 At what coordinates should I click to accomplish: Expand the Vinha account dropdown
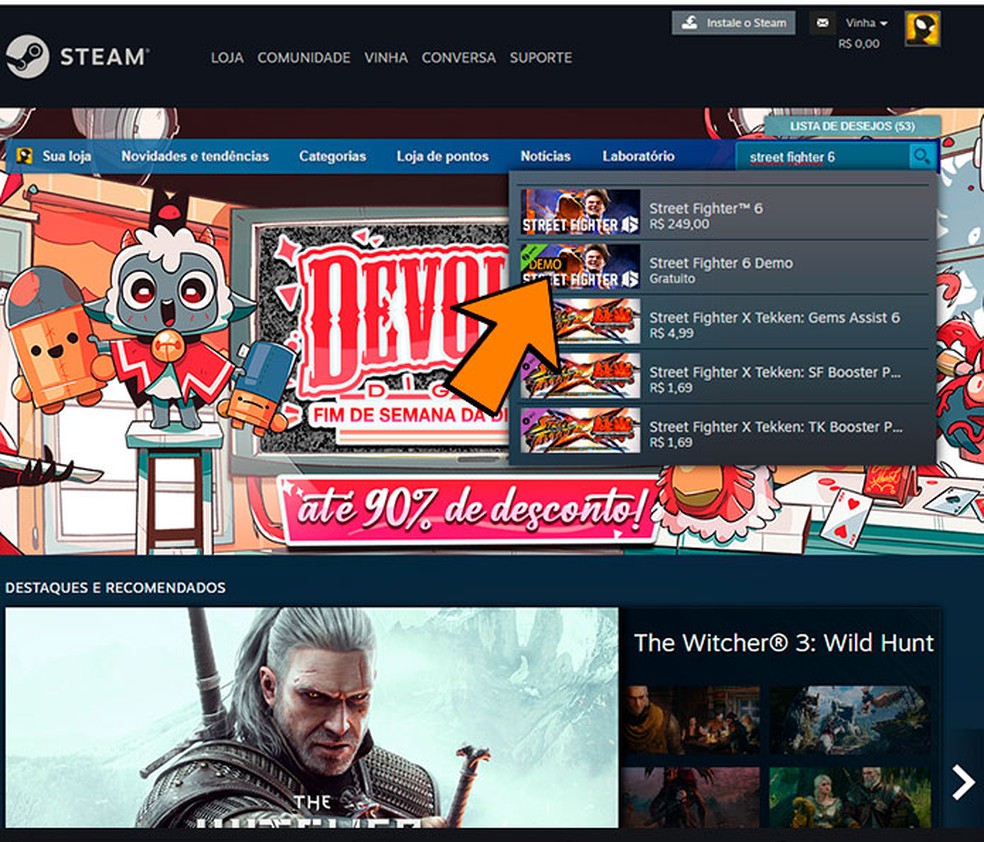click(866, 23)
